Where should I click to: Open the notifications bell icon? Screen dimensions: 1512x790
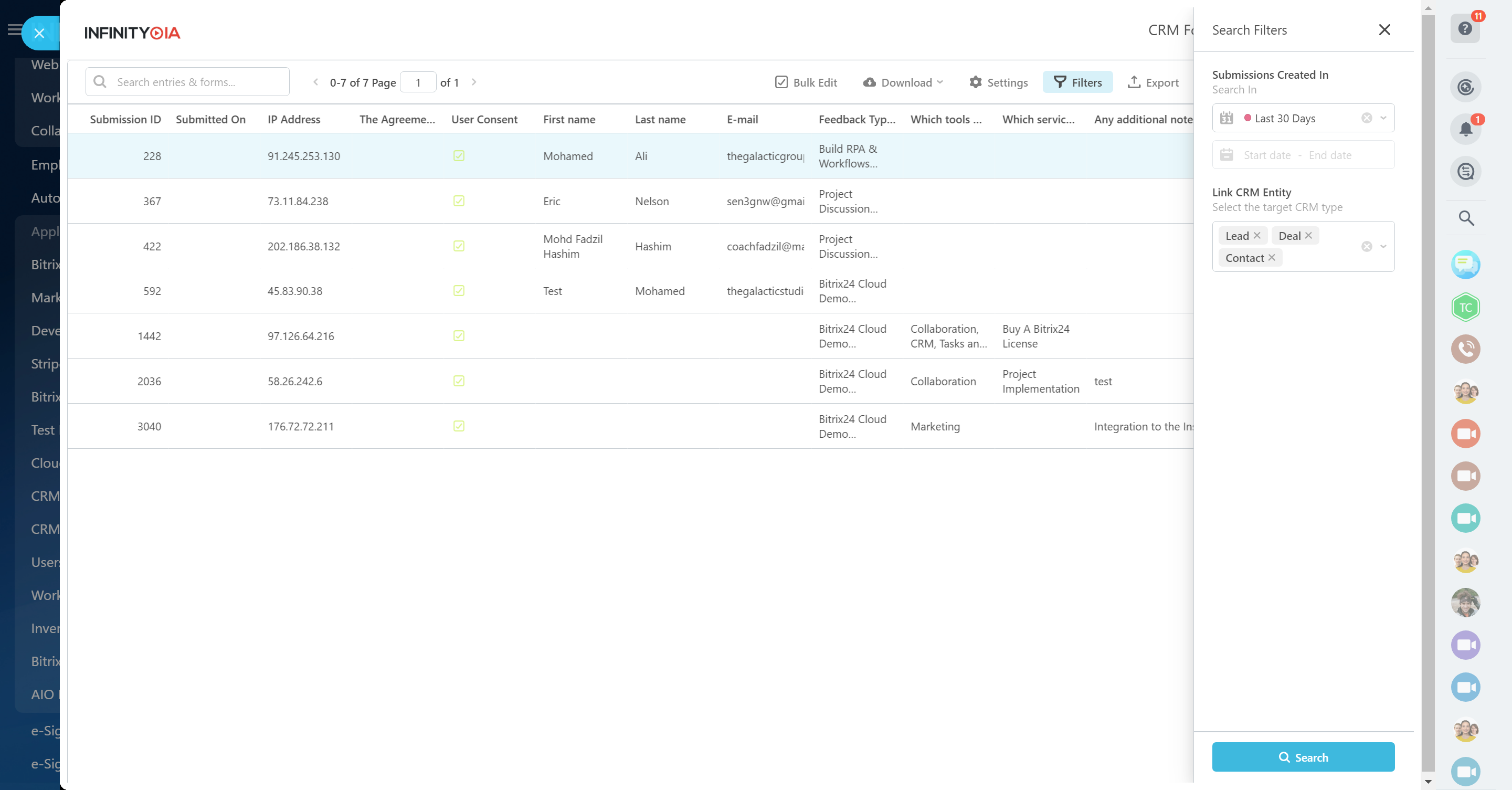(1465, 129)
